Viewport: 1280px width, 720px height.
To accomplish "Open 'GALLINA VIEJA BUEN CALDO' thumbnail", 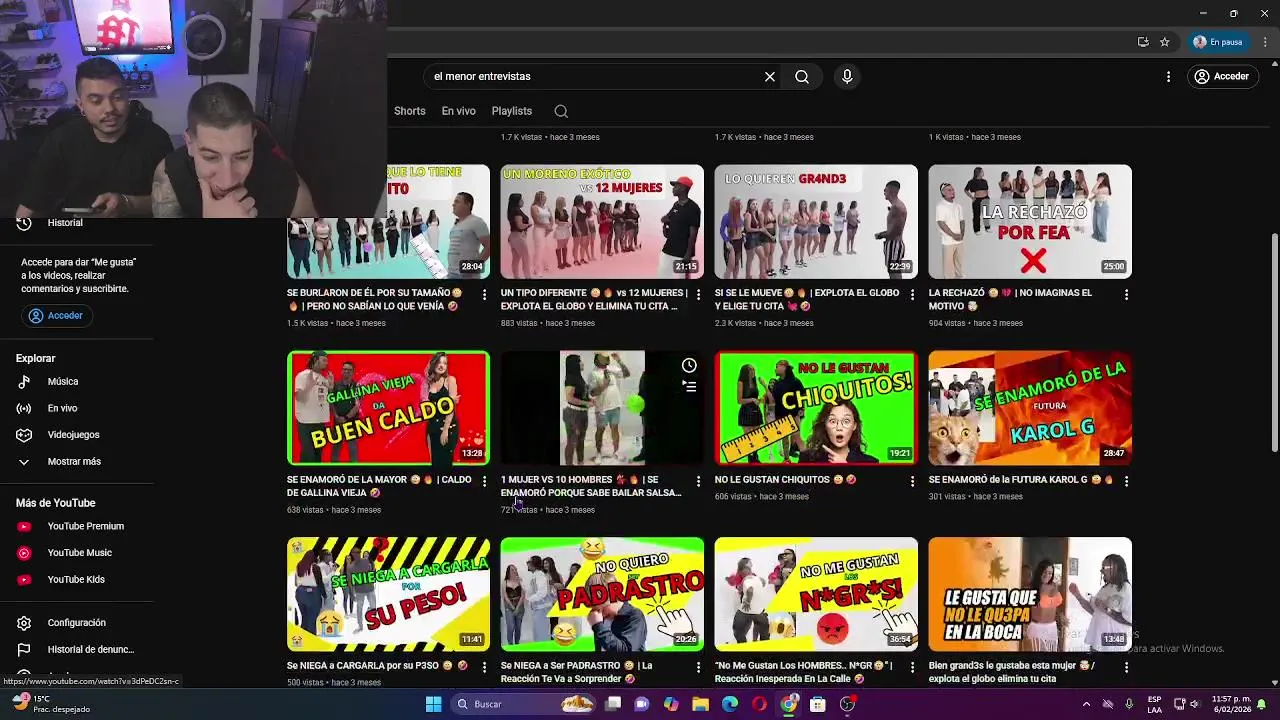I will (388, 408).
